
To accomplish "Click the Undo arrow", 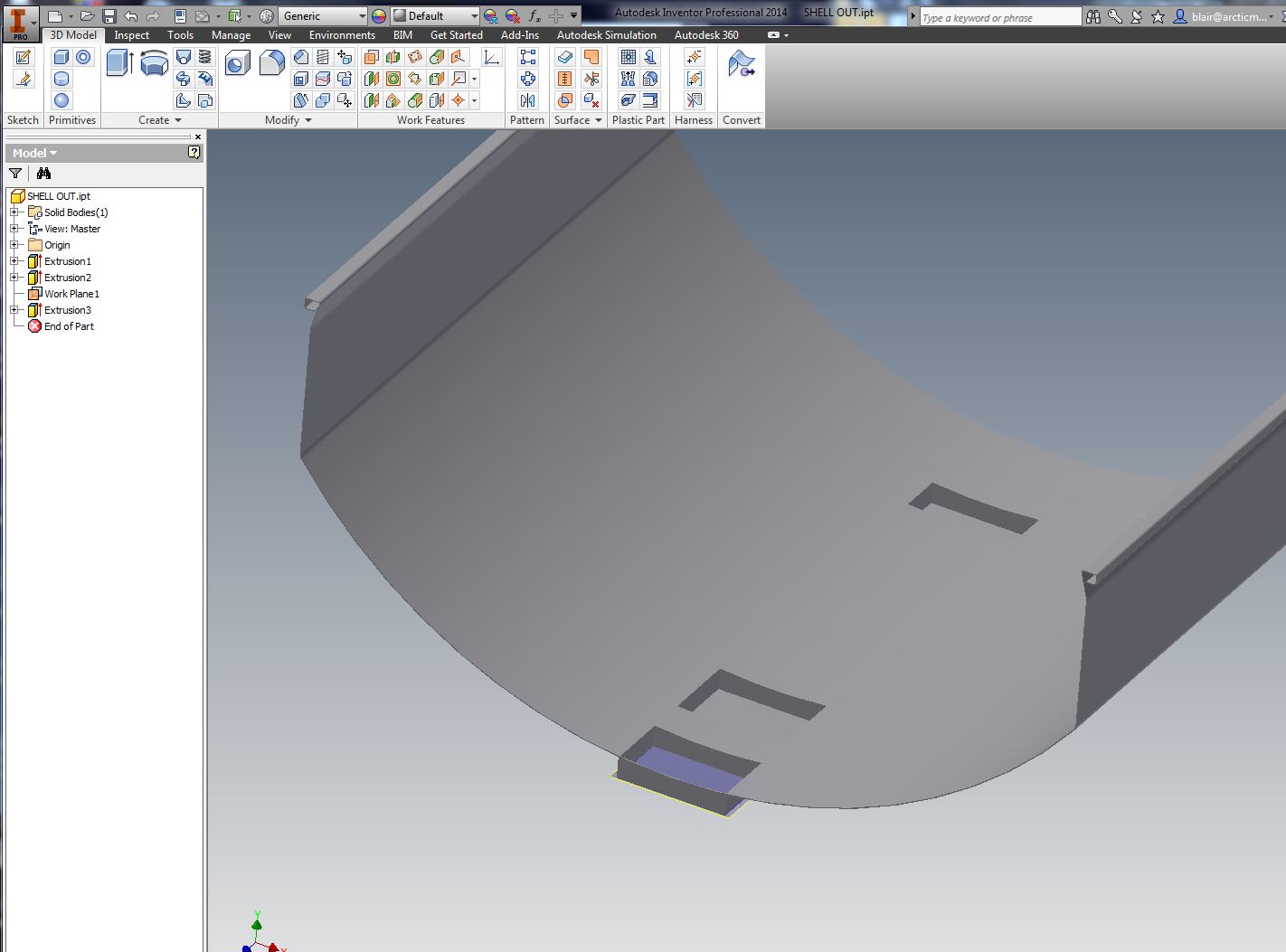I will click(x=131, y=16).
